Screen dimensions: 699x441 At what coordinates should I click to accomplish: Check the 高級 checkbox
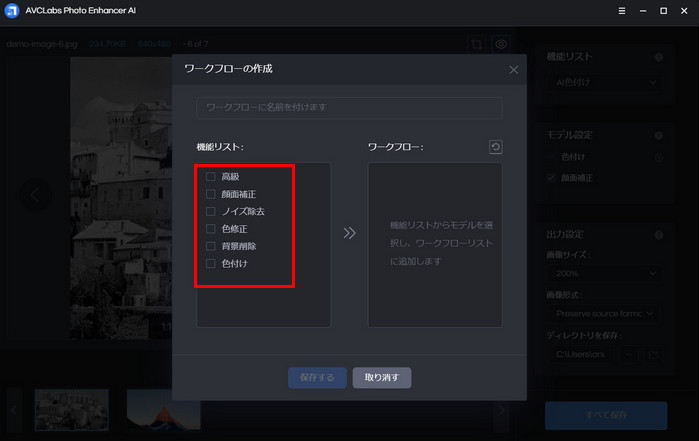210,177
